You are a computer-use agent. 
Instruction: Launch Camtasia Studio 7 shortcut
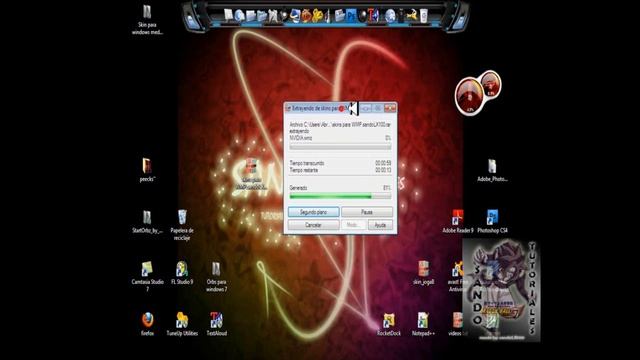pyautogui.click(x=147, y=277)
